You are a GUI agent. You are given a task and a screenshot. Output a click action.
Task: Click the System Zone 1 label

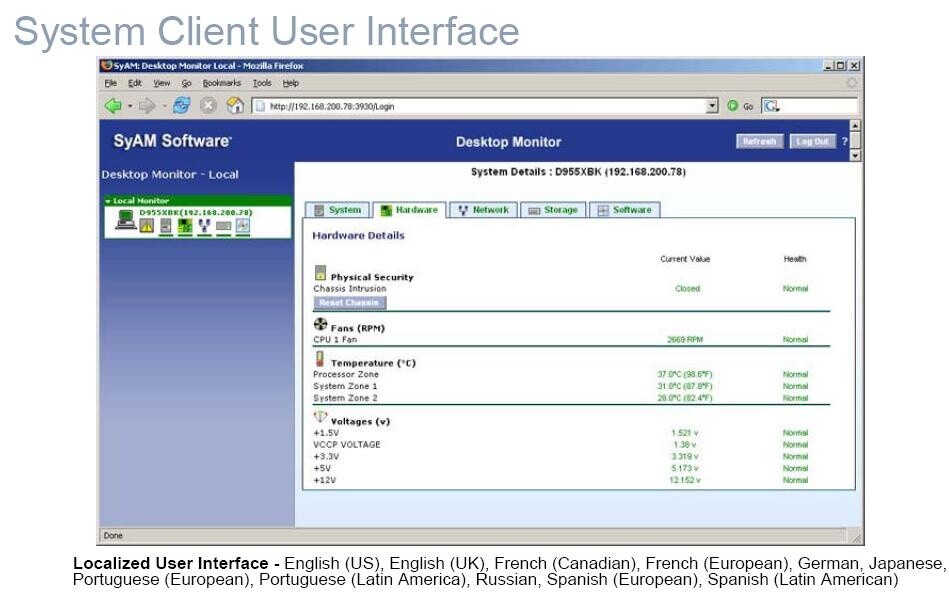(345, 386)
